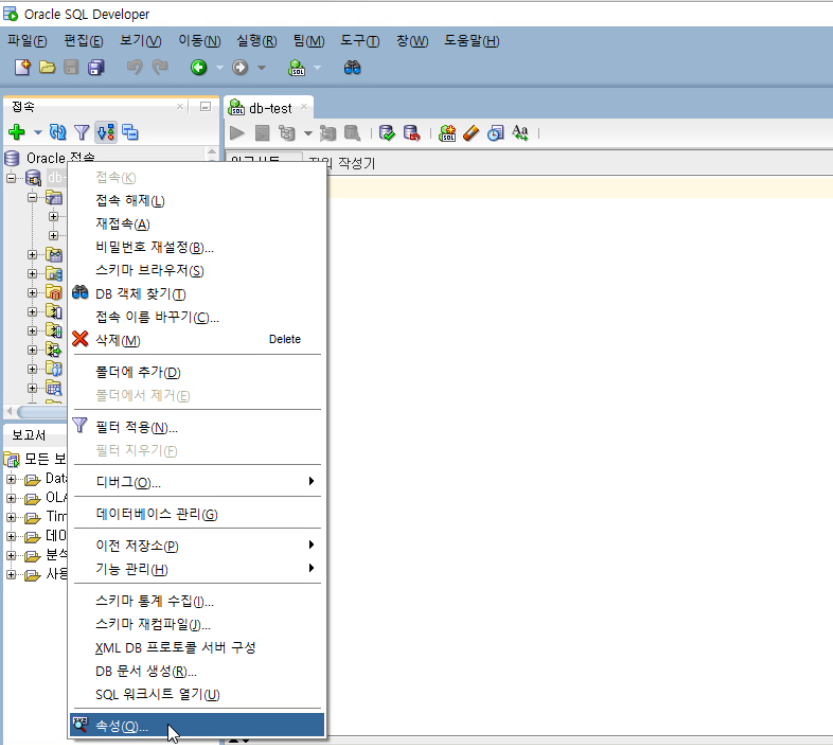Screen dimensions: 833x745
Task: Refresh connections with the refresh icon
Action: [x=58, y=132]
